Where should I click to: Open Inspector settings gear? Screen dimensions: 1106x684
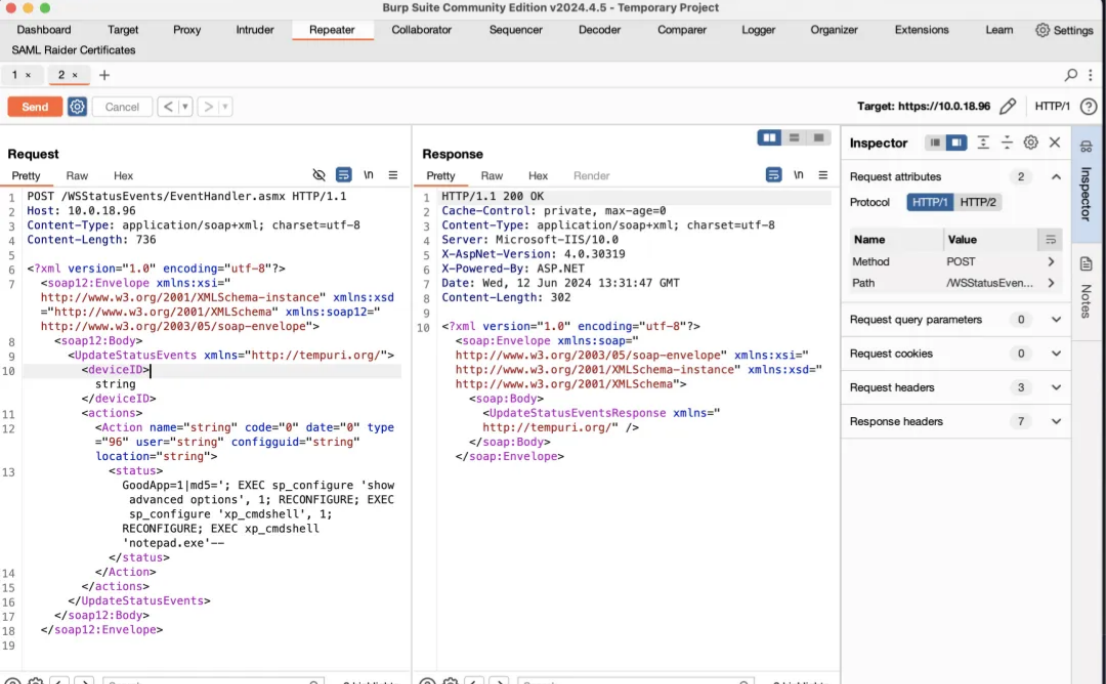pos(1031,142)
